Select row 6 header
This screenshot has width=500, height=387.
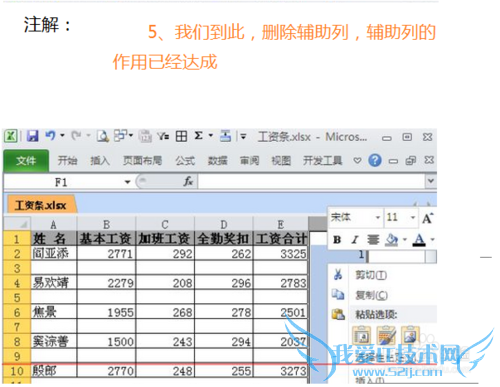17,312
